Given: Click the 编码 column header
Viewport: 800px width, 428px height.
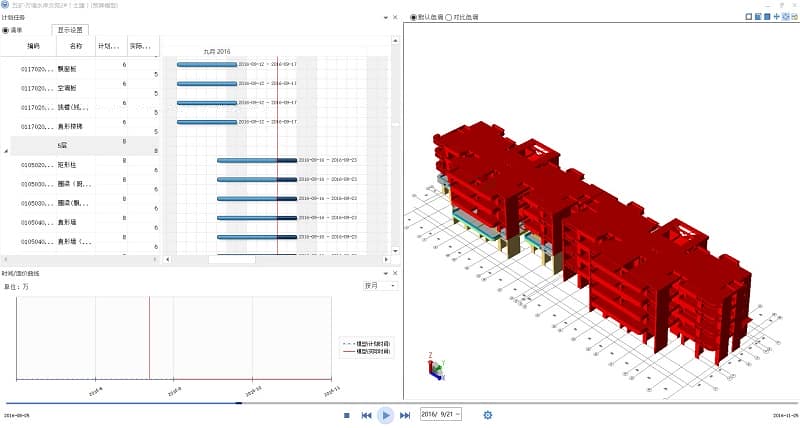Looking at the screenshot, I should [34, 46].
